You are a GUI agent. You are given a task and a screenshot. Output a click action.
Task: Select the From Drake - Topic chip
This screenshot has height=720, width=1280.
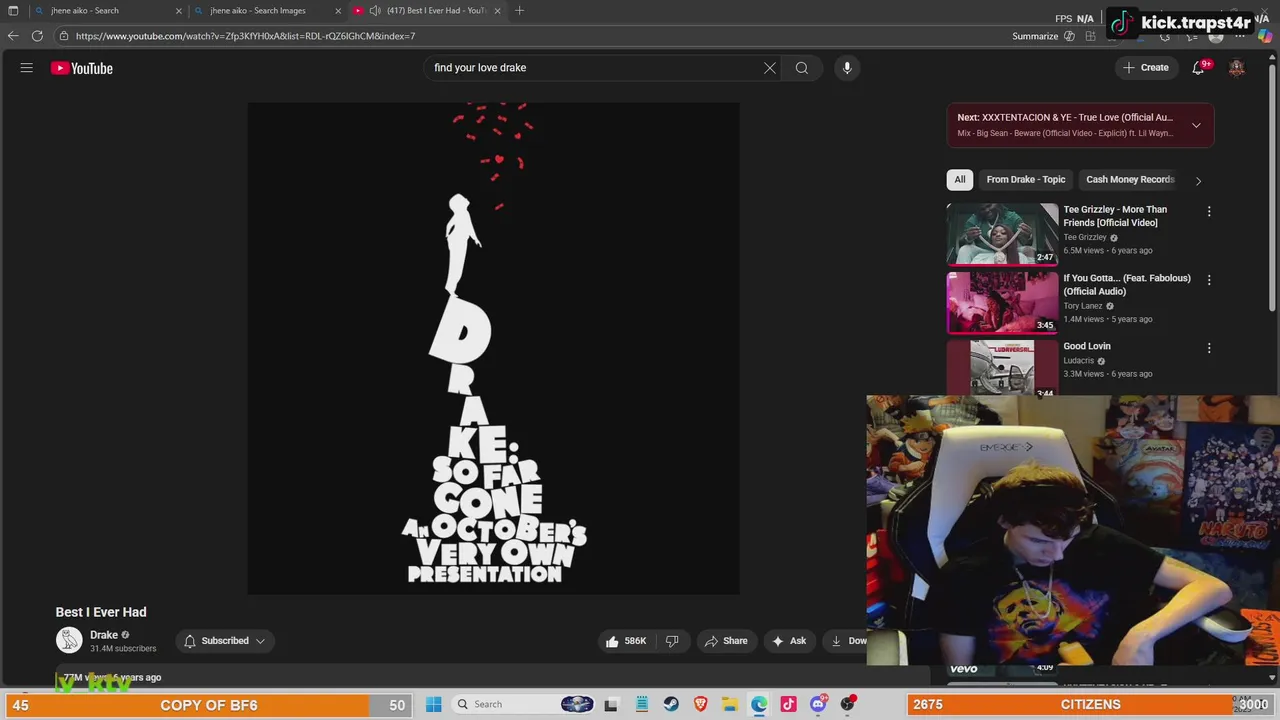pyautogui.click(x=1026, y=180)
